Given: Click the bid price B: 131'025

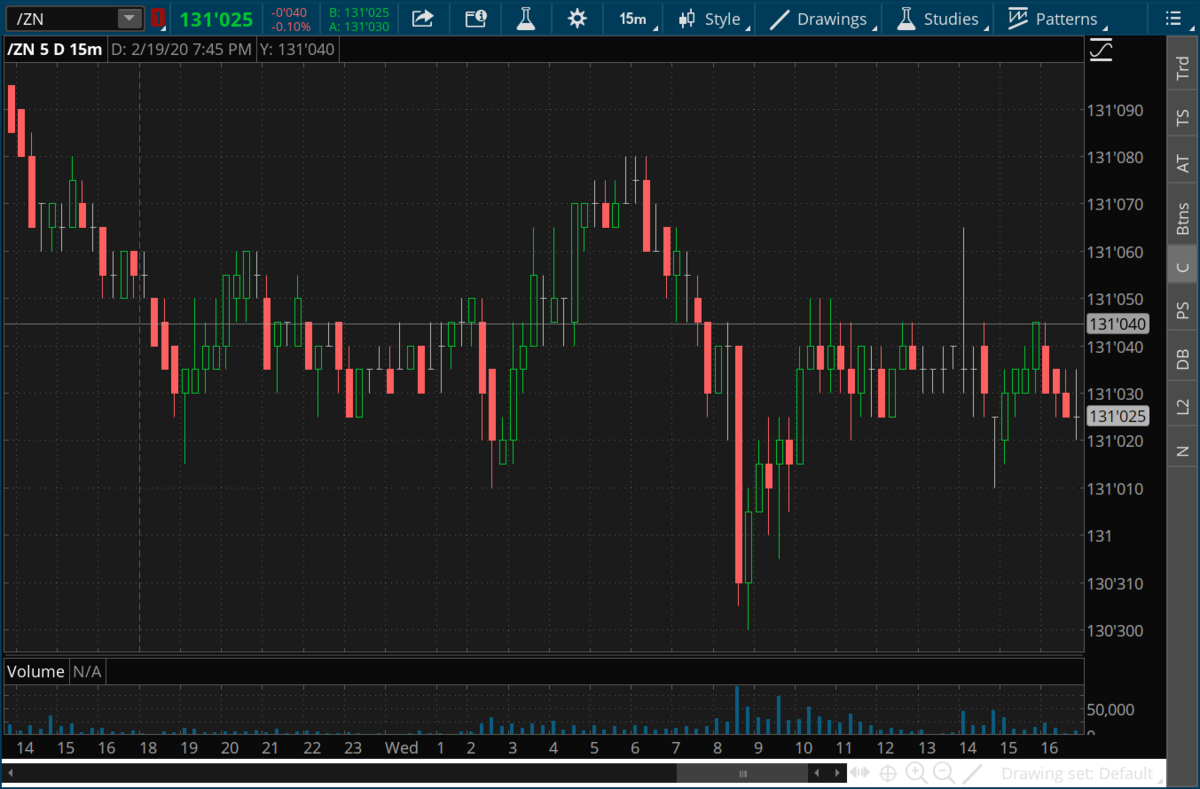Looking at the screenshot, I should (359, 12).
